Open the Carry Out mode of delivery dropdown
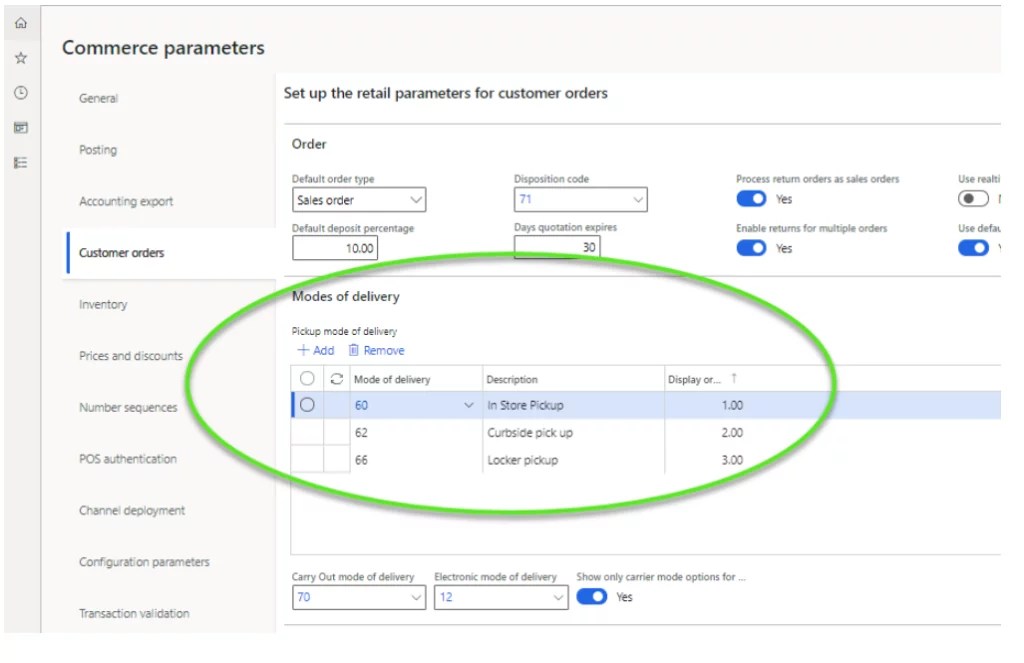 point(417,597)
